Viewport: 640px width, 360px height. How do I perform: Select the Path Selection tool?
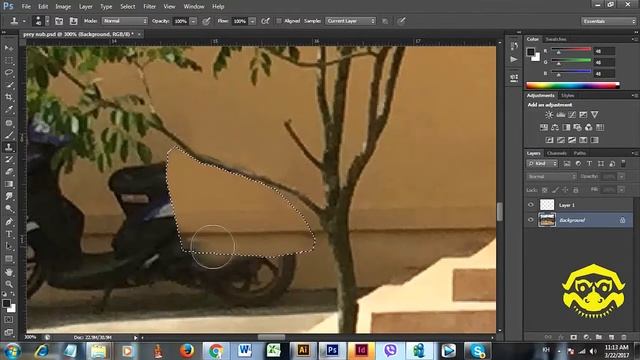click(9, 247)
